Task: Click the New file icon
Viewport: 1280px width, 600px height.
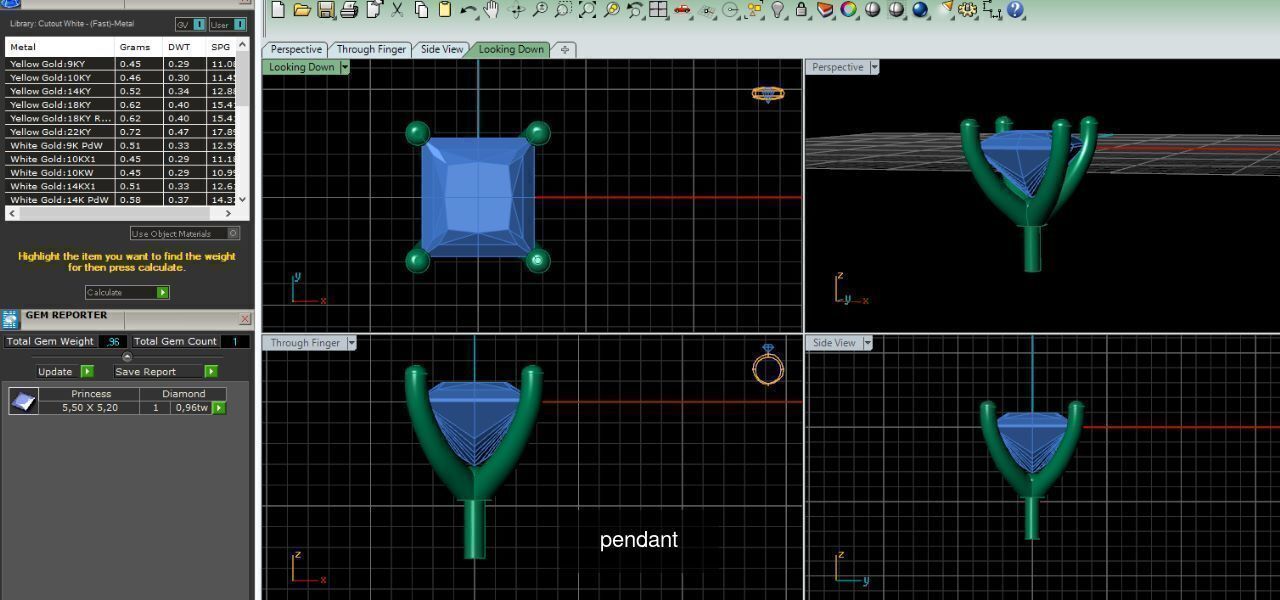Action: click(x=278, y=10)
